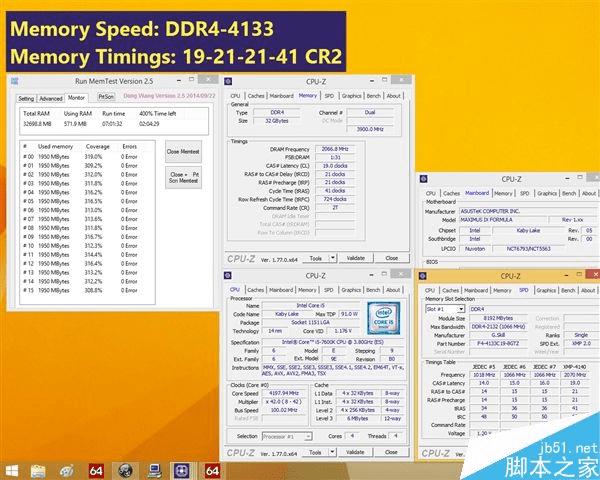Screen dimensions: 600x480
Task: Click the first red 64 taskbar icon
Action: pos(96,470)
